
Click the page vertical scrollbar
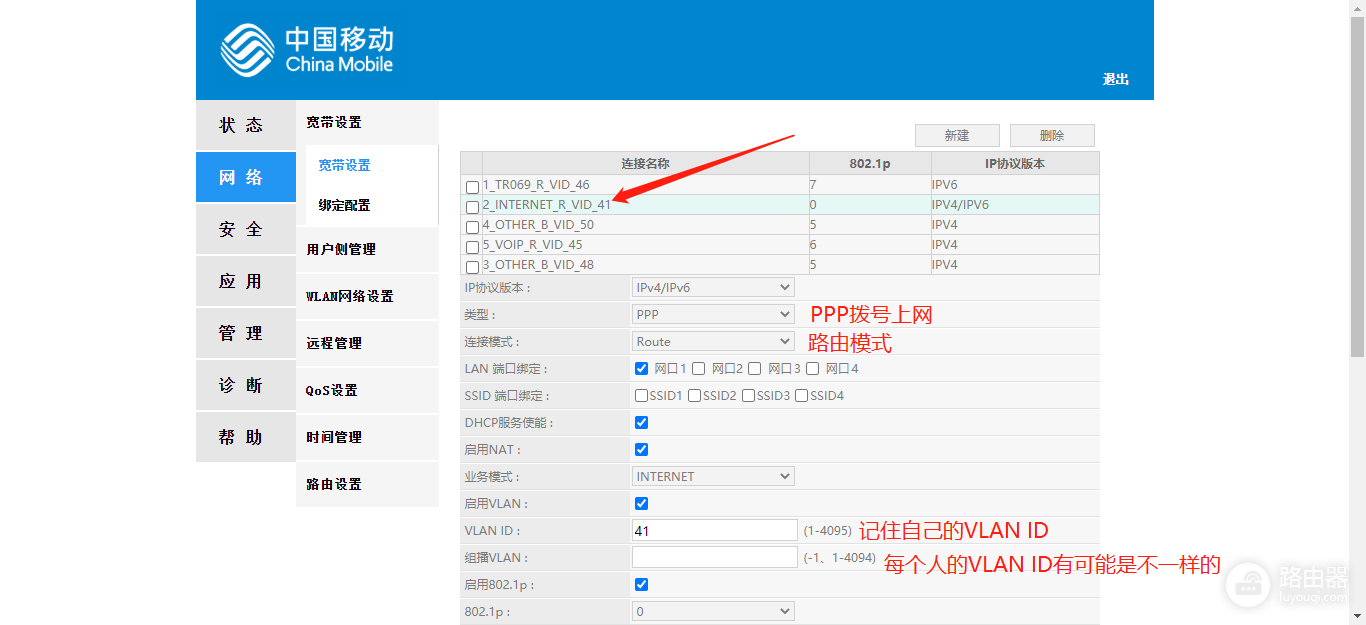(x=1357, y=300)
